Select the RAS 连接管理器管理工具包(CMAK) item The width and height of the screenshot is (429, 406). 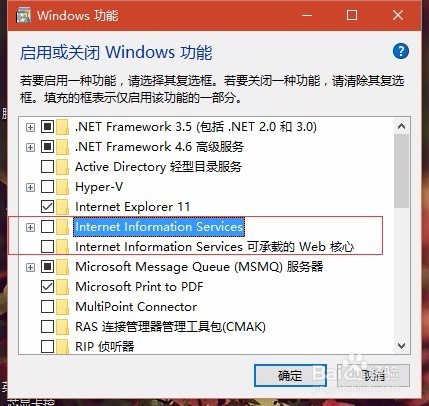pyautogui.click(x=170, y=327)
